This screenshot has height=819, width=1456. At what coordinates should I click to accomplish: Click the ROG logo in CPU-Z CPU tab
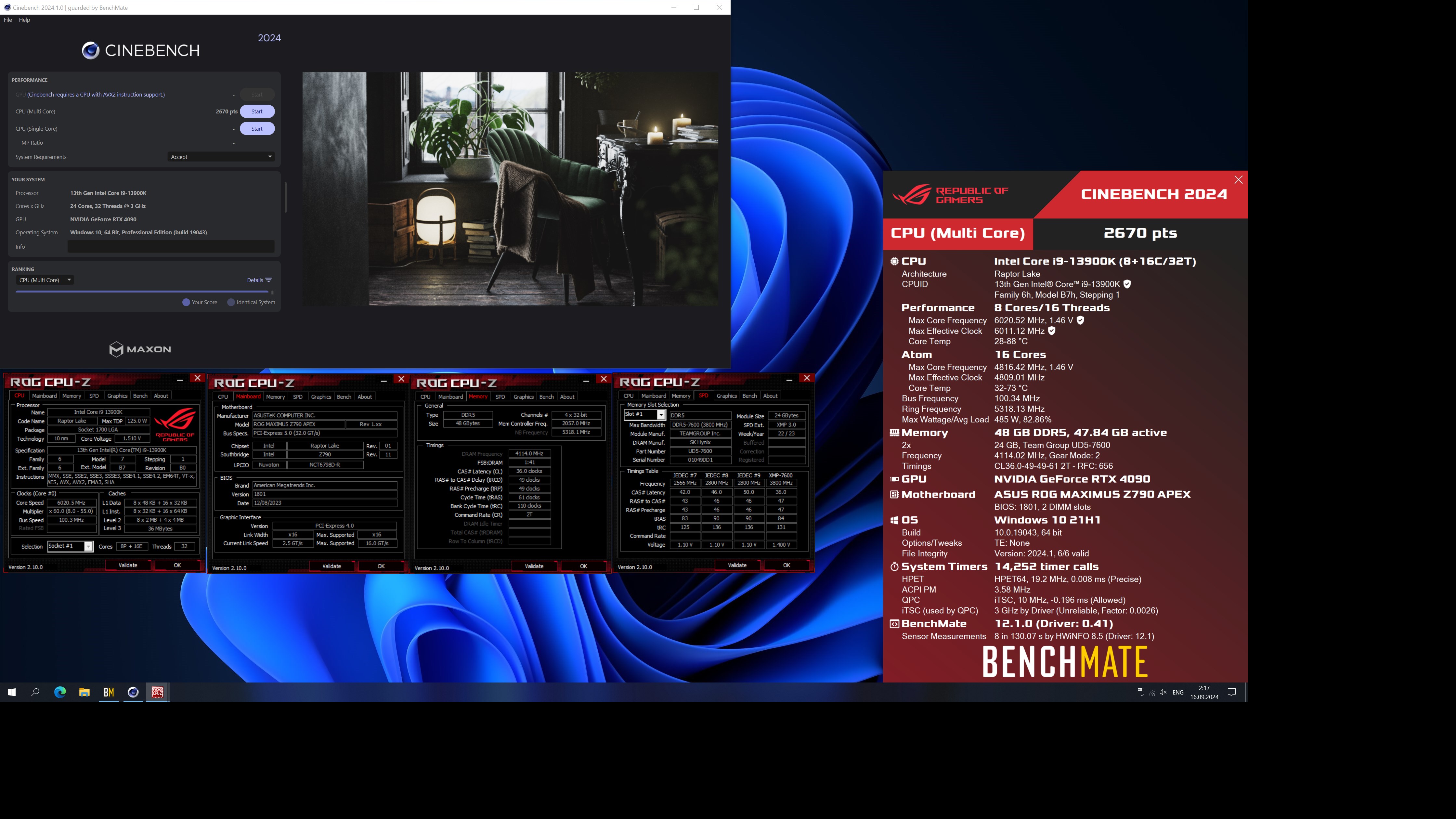pyautogui.click(x=175, y=424)
